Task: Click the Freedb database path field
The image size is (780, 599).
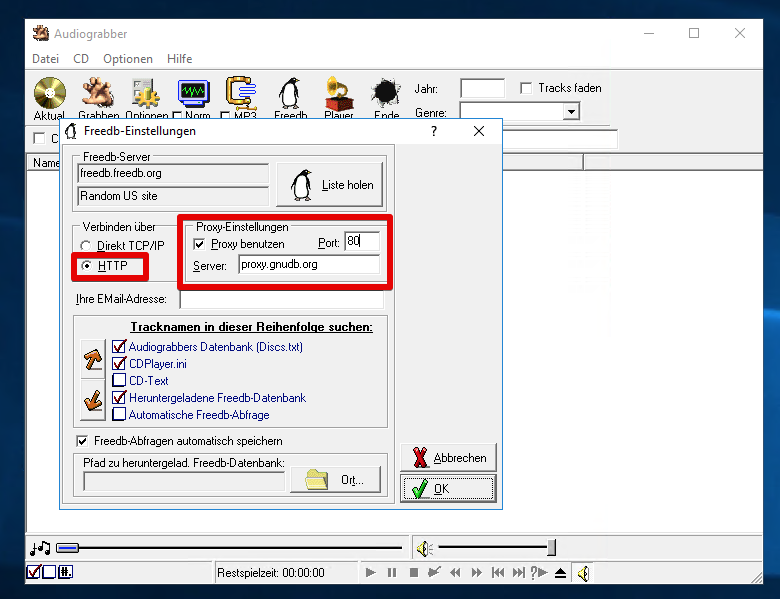Action: click(x=184, y=481)
